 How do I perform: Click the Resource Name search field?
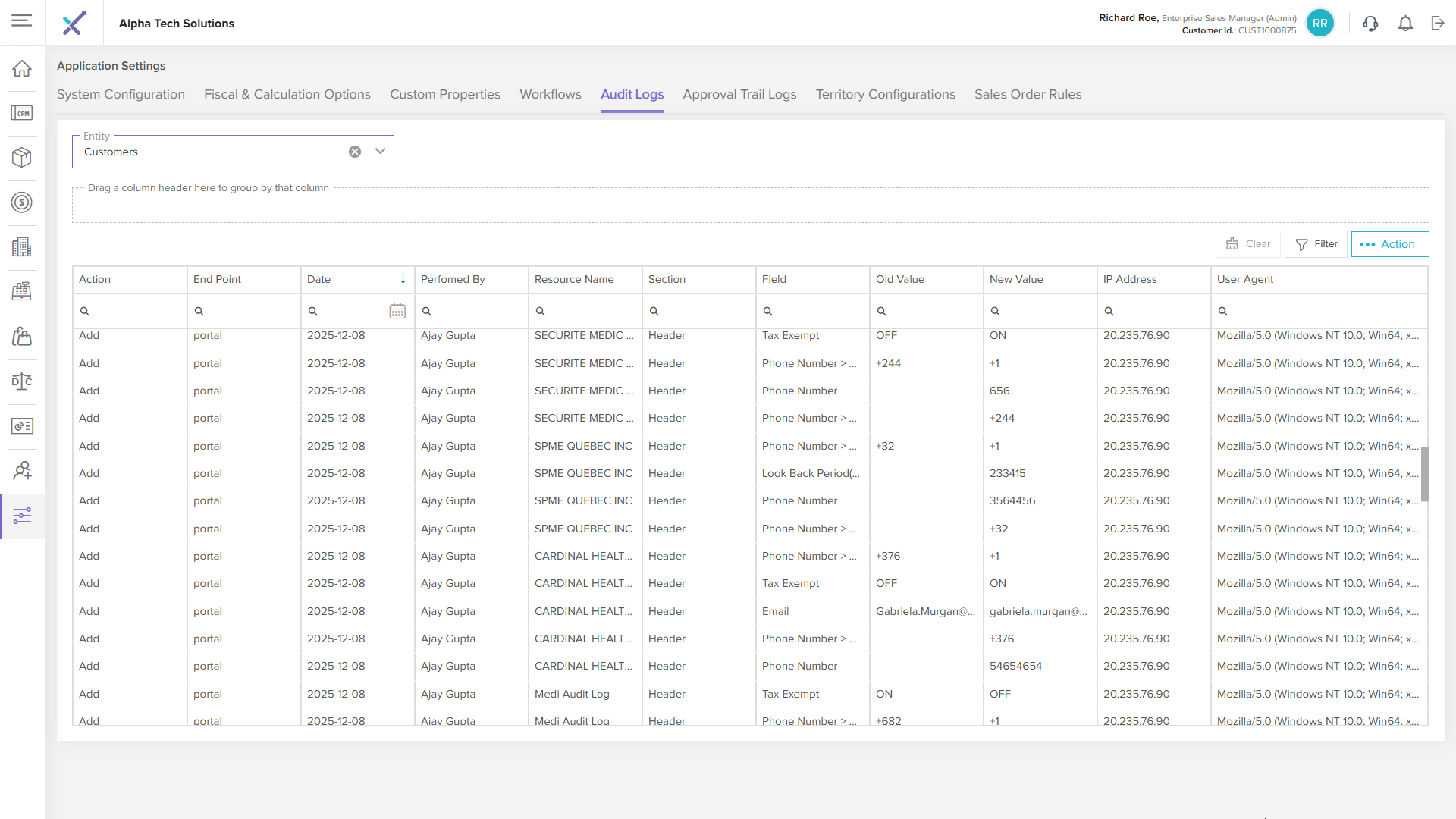coord(588,311)
